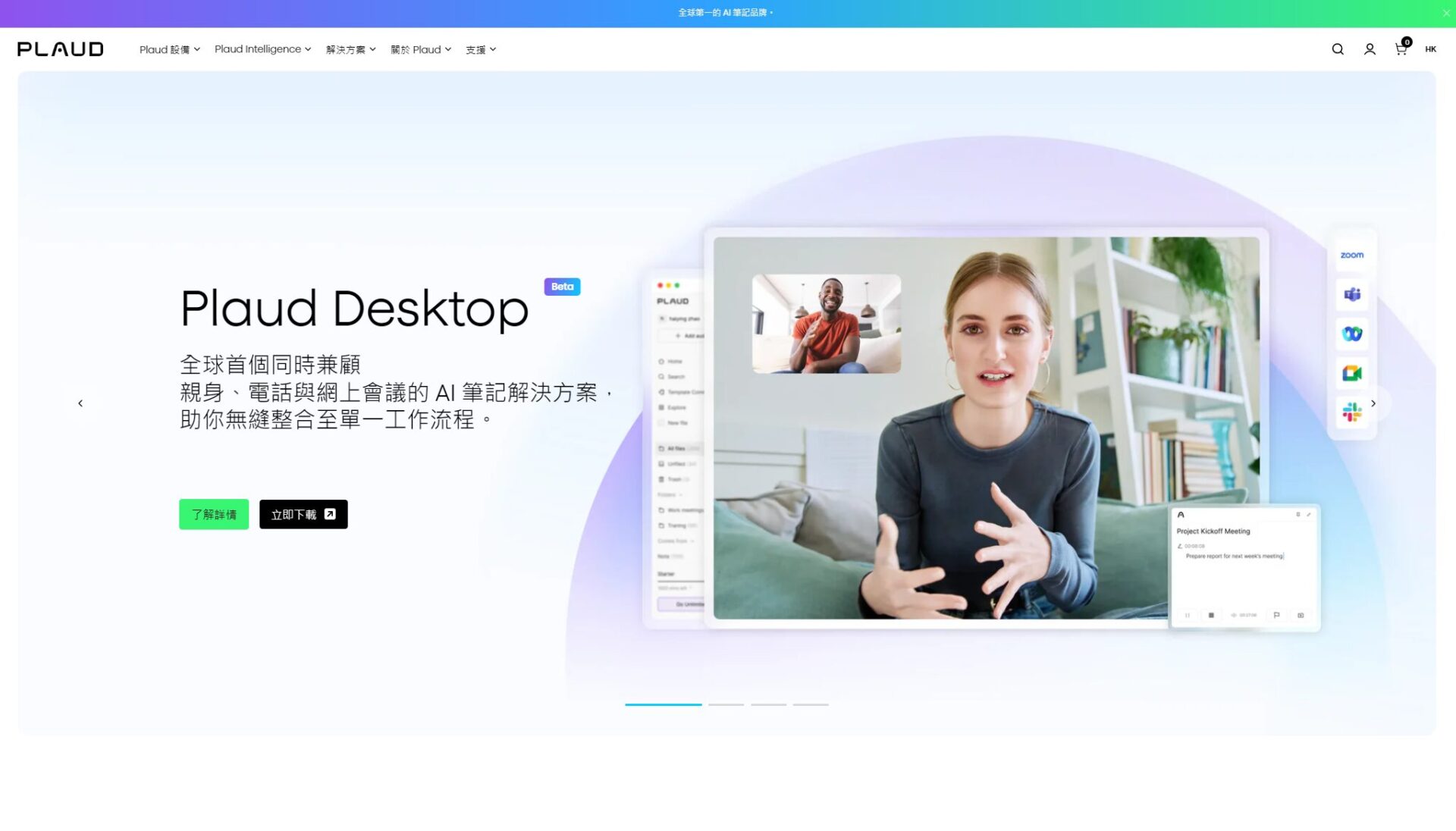
Task: Open the search icon in the header
Action: point(1337,49)
